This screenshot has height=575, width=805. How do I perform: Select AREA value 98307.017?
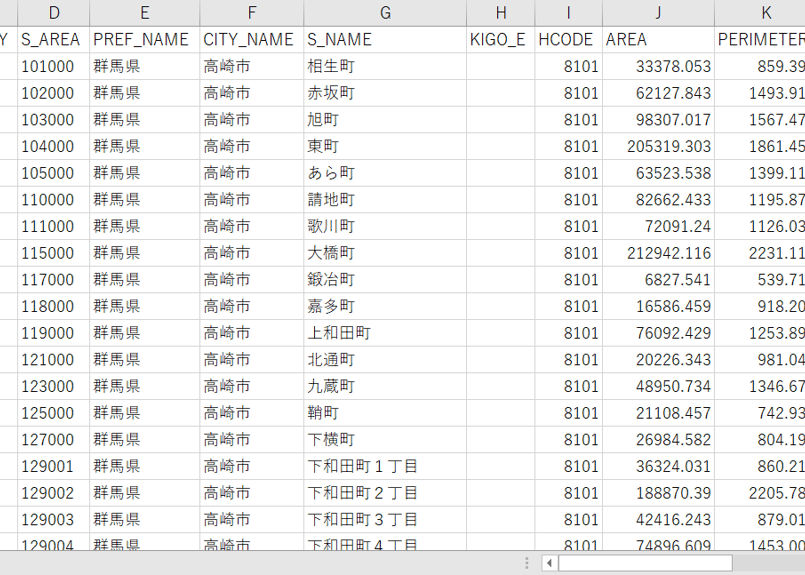click(658, 120)
